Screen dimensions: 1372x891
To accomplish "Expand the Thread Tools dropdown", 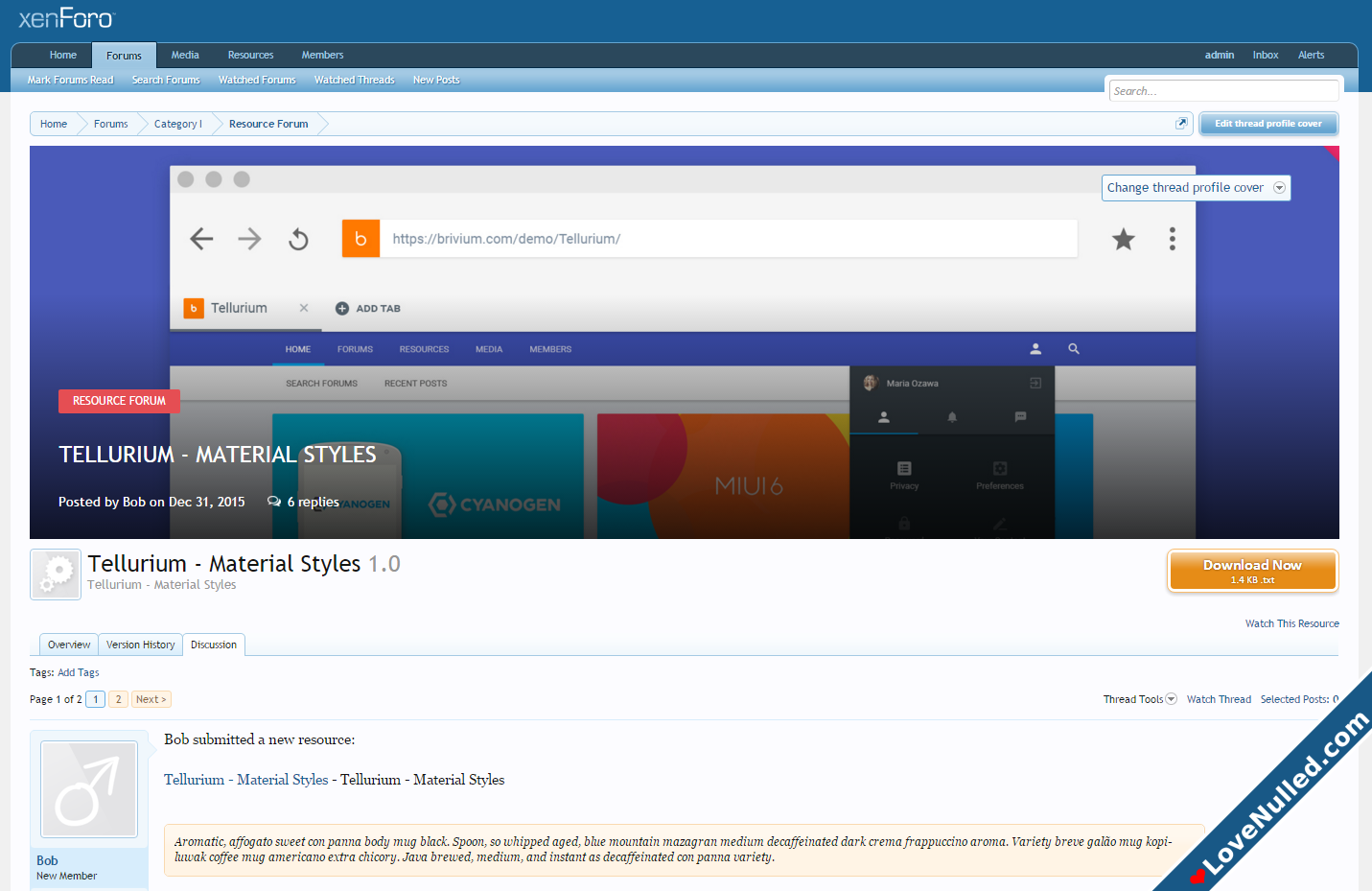I will coord(1139,699).
